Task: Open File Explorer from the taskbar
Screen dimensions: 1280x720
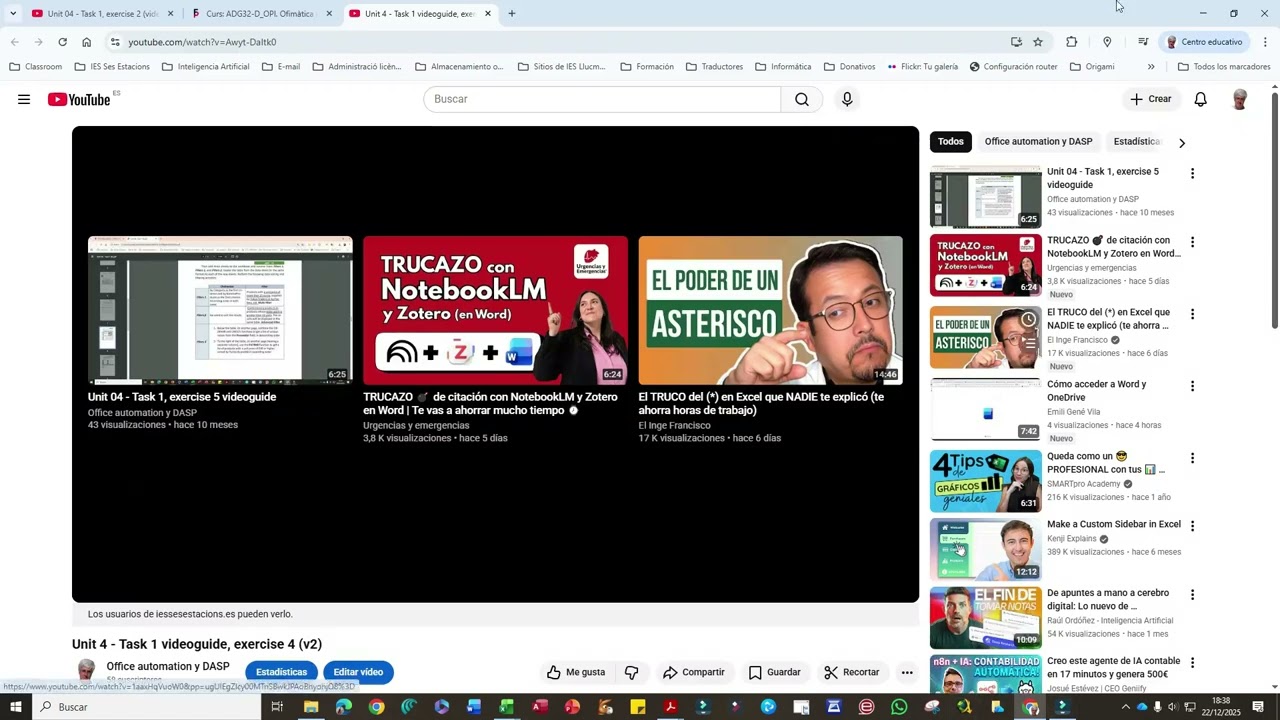Action: 311,707
